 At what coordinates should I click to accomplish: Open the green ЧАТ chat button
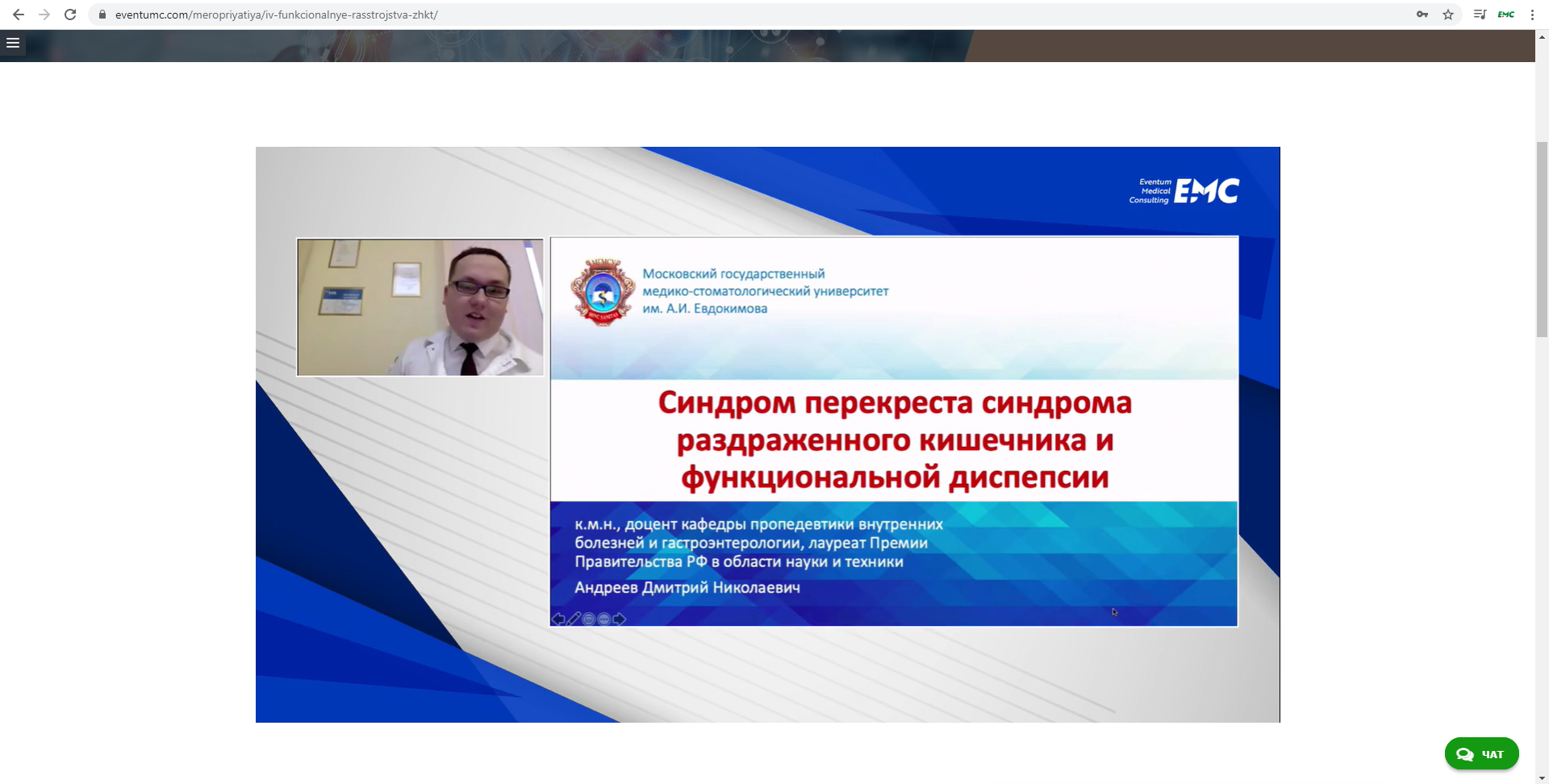click(x=1481, y=754)
